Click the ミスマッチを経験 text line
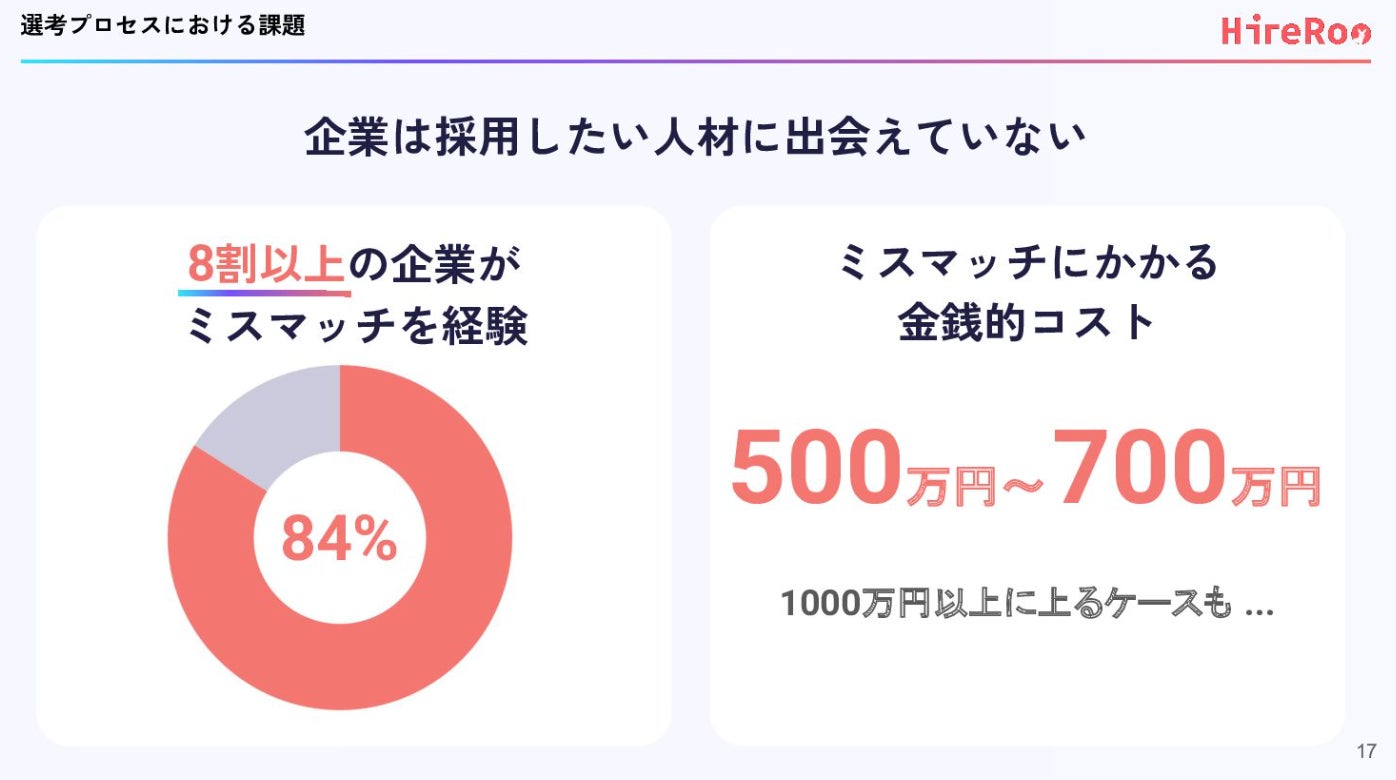Viewport: 1396px width, 780px height. tap(356, 326)
